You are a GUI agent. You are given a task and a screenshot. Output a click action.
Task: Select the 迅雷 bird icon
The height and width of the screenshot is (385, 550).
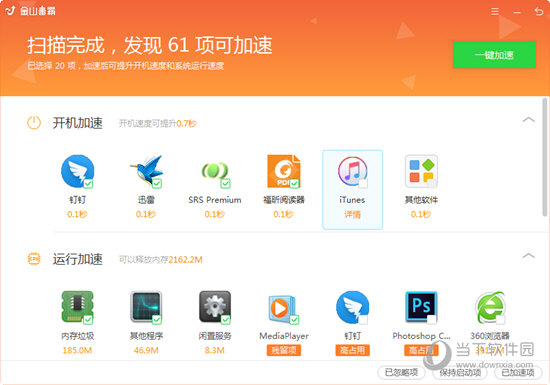click(x=146, y=171)
